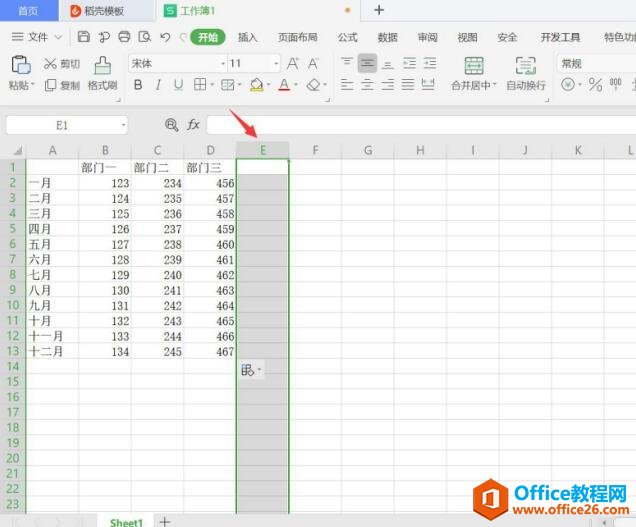Expand Merge and Center dropdown arrow
Viewport: 636px width, 527px height.
pyautogui.click(x=494, y=85)
